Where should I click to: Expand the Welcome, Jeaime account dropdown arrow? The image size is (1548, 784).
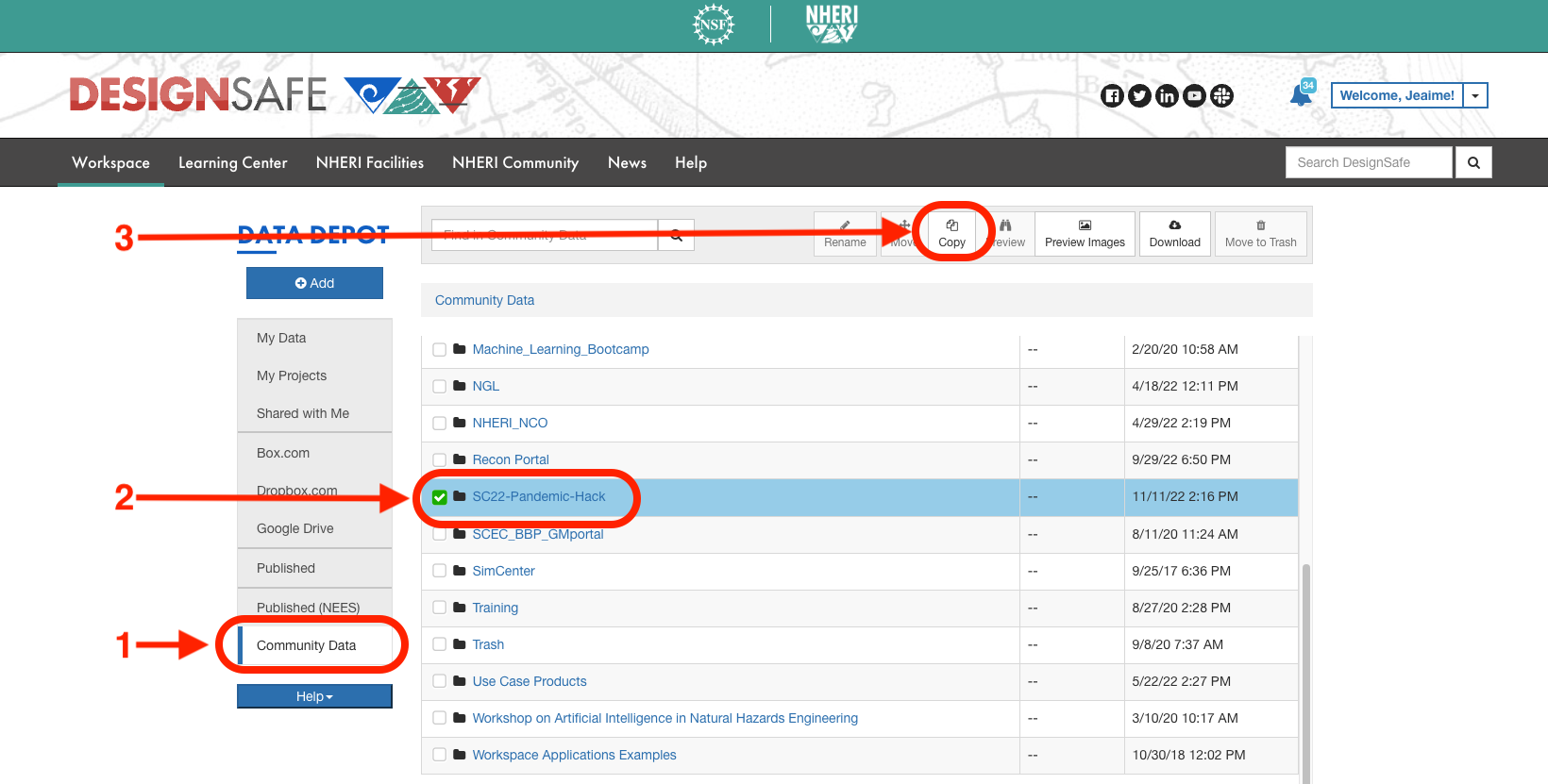pos(1475,95)
